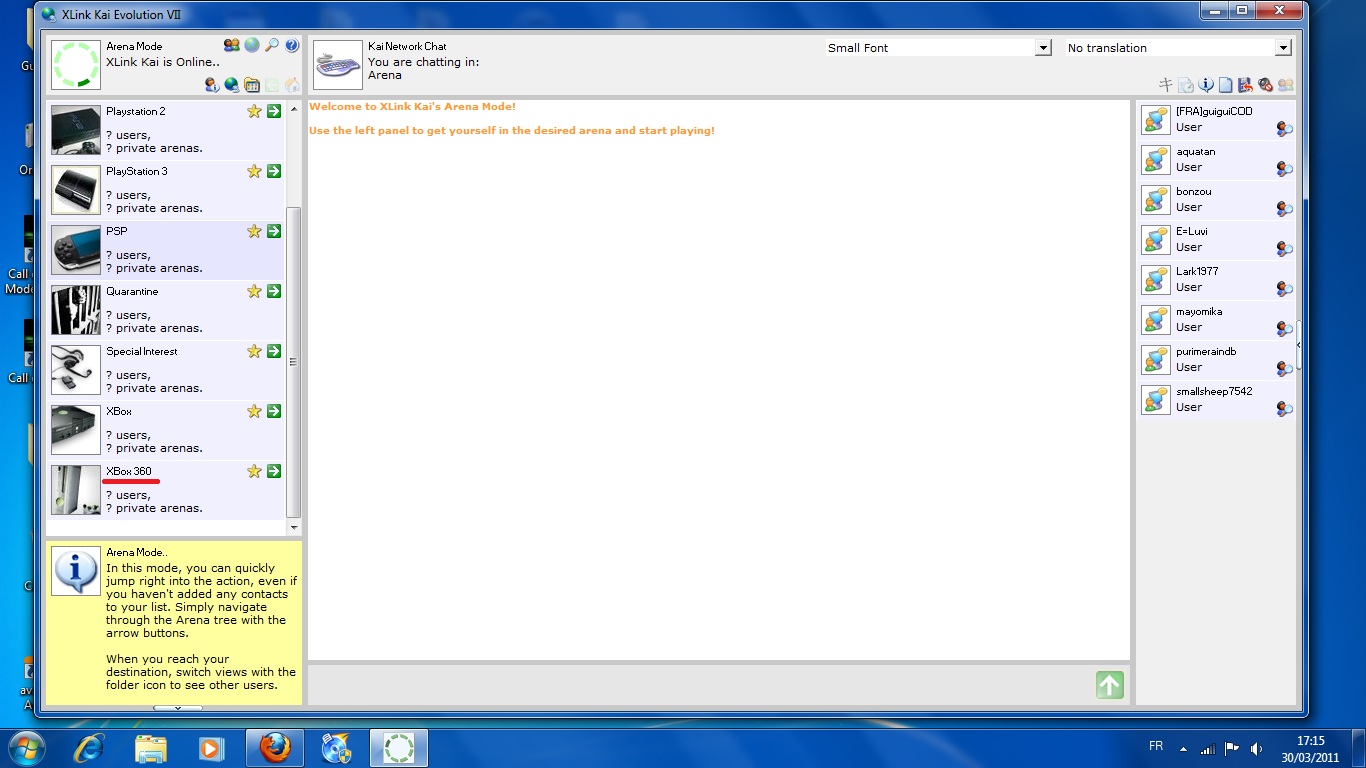The height and width of the screenshot is (768, 1366).
Task: Select the XBox 360 arena entry
Action: pyautogui.click(x=166, y=490)
